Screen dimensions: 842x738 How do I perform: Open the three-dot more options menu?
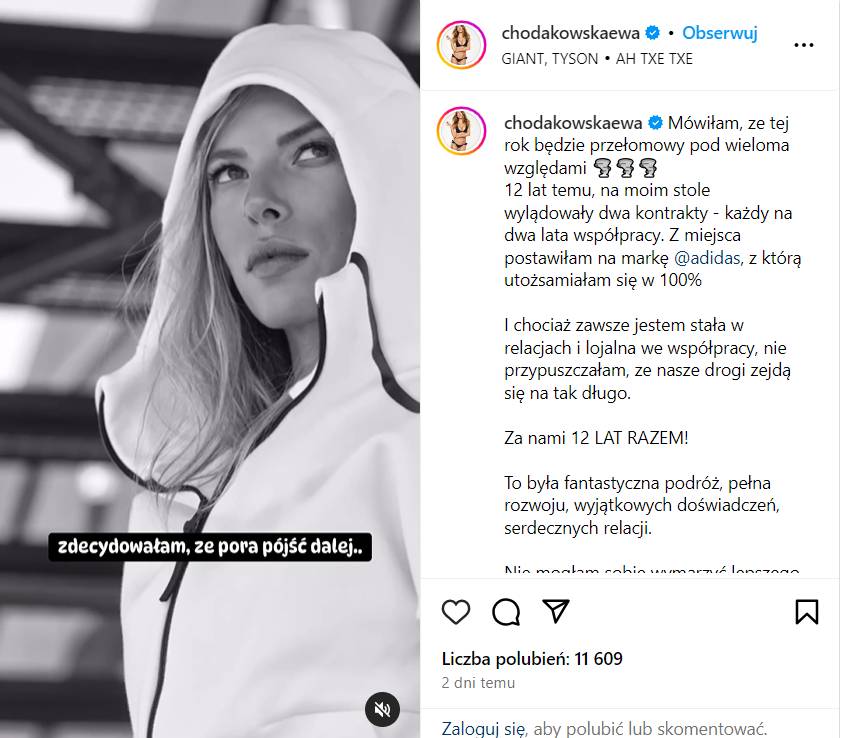pos(804,45)
